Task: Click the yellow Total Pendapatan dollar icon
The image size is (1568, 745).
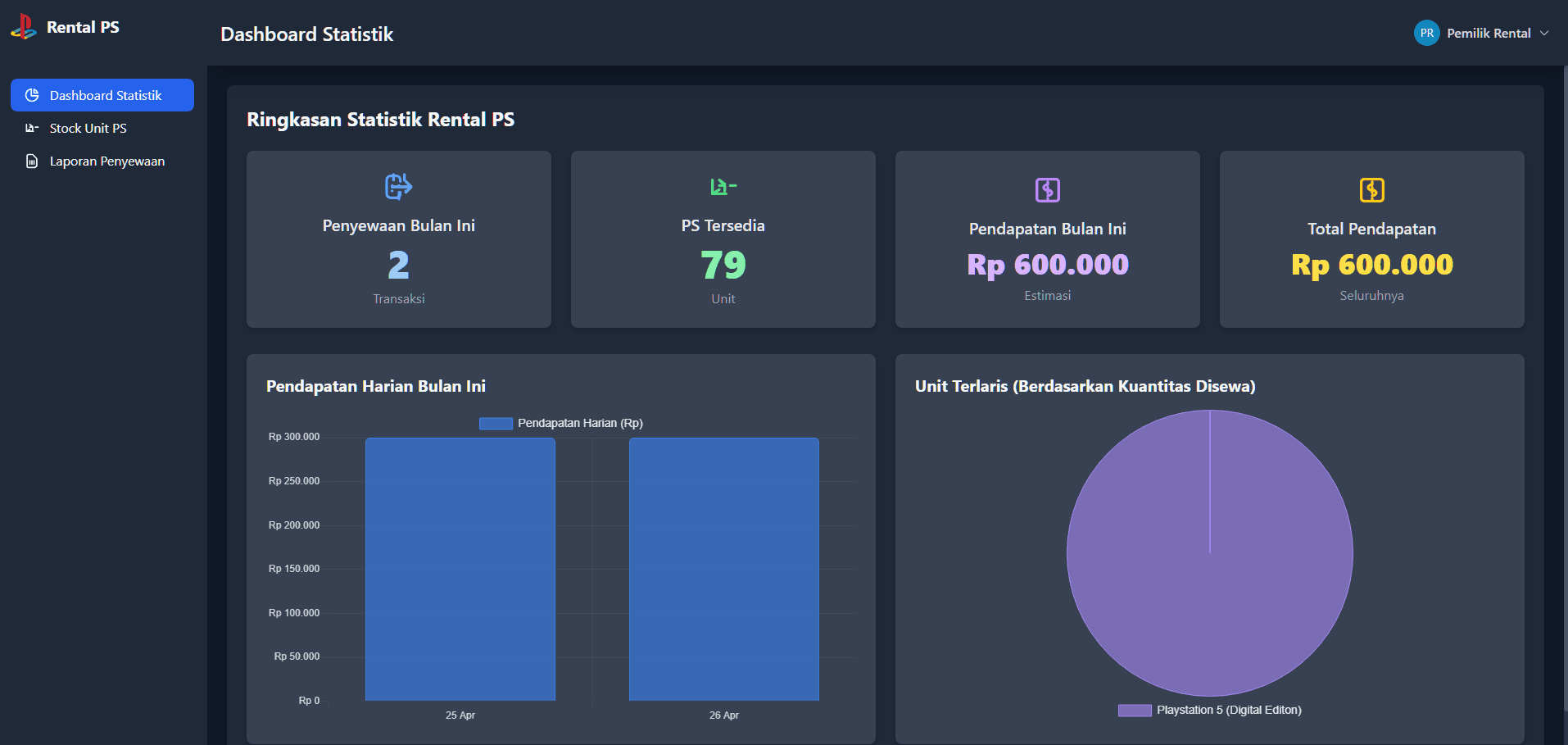Action: (1372, 190)
